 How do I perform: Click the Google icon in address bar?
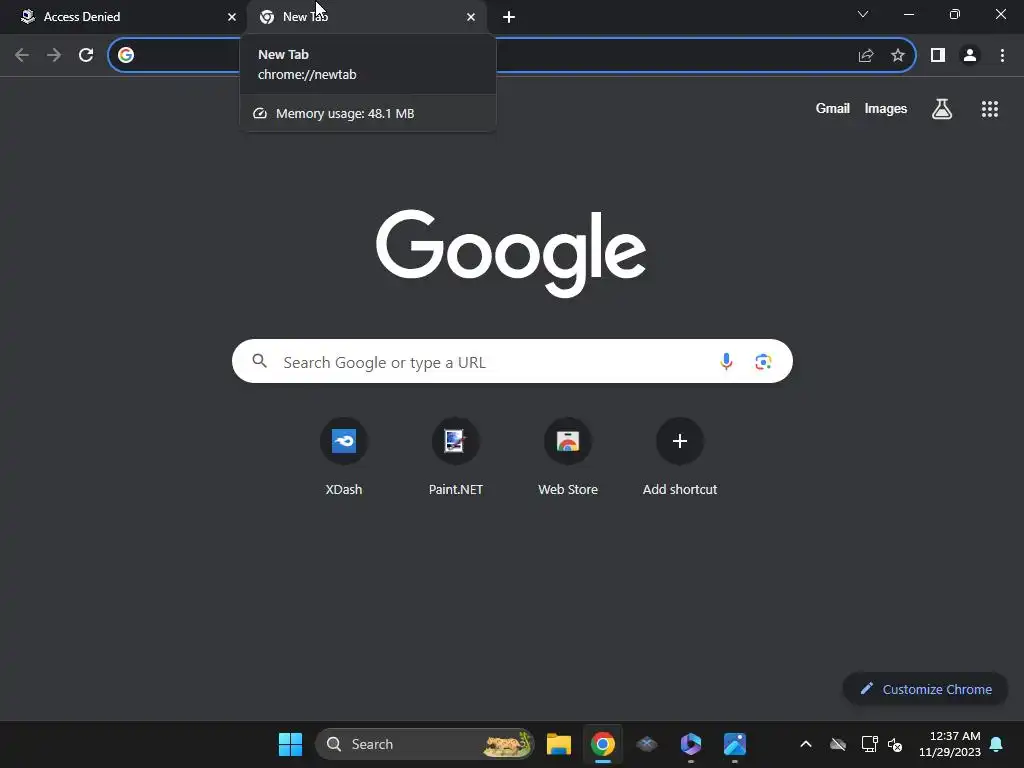(x=126, y=55)
